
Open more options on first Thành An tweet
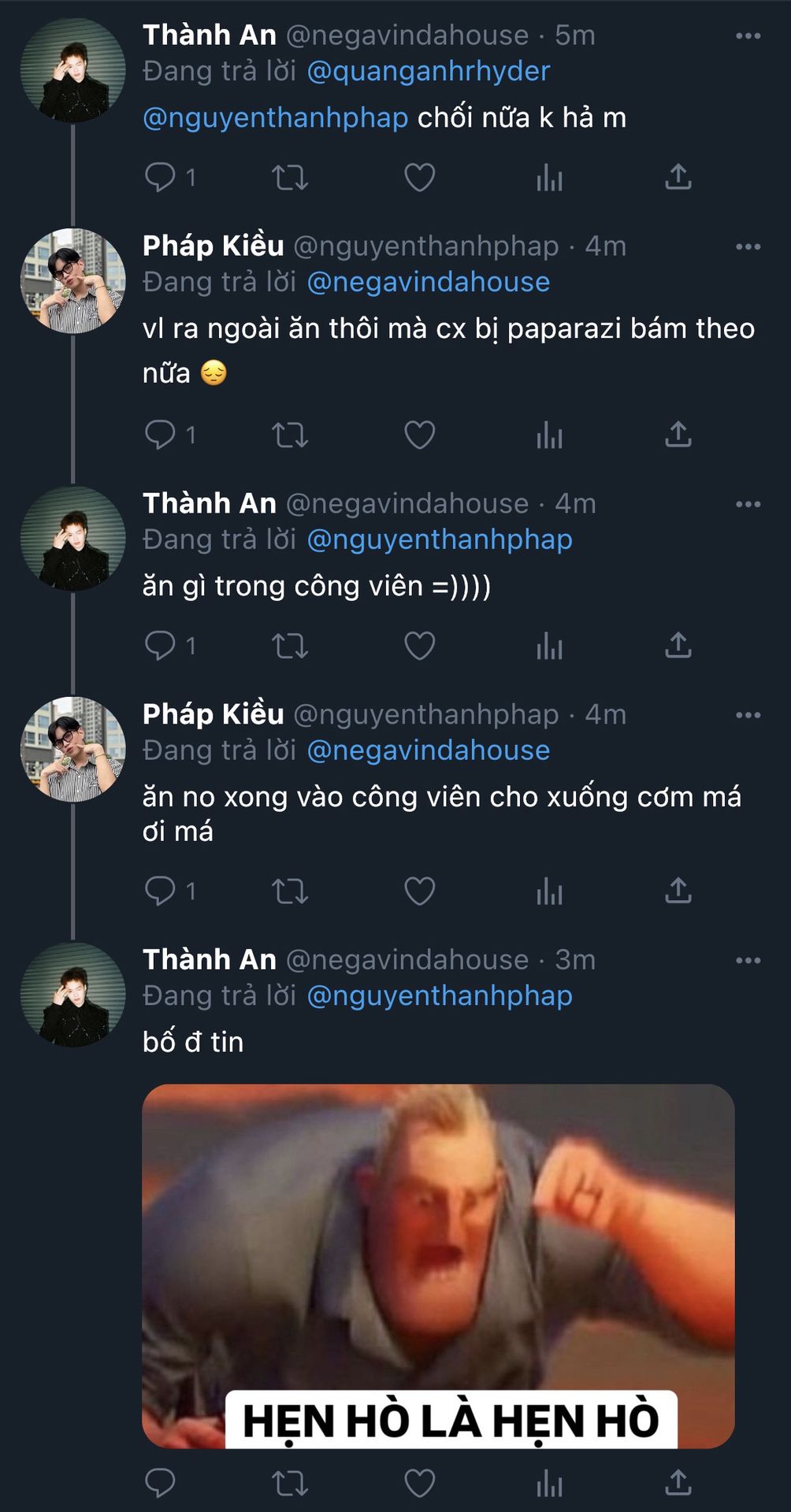click(x=748, y=36)
